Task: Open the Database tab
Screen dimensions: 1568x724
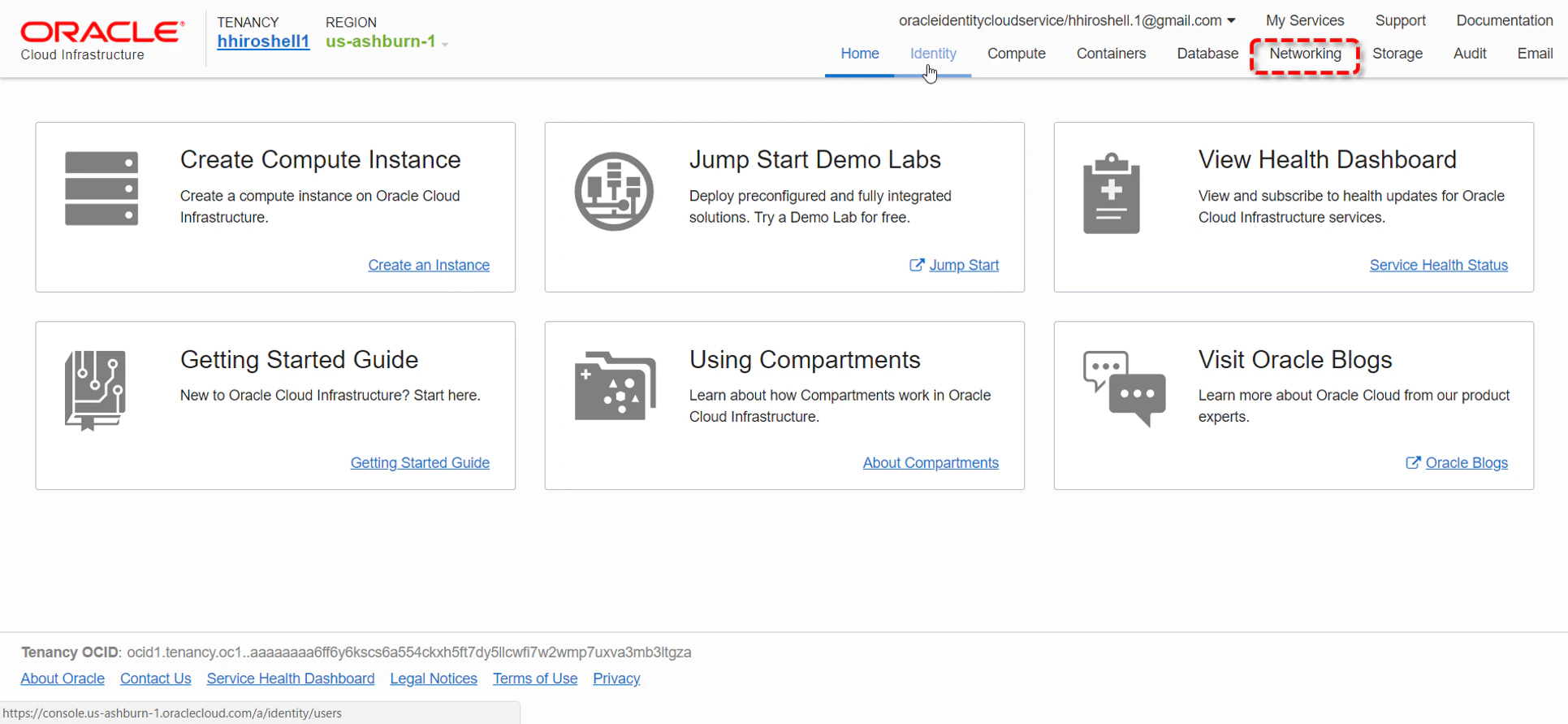Action: [x=1207, y=54]
